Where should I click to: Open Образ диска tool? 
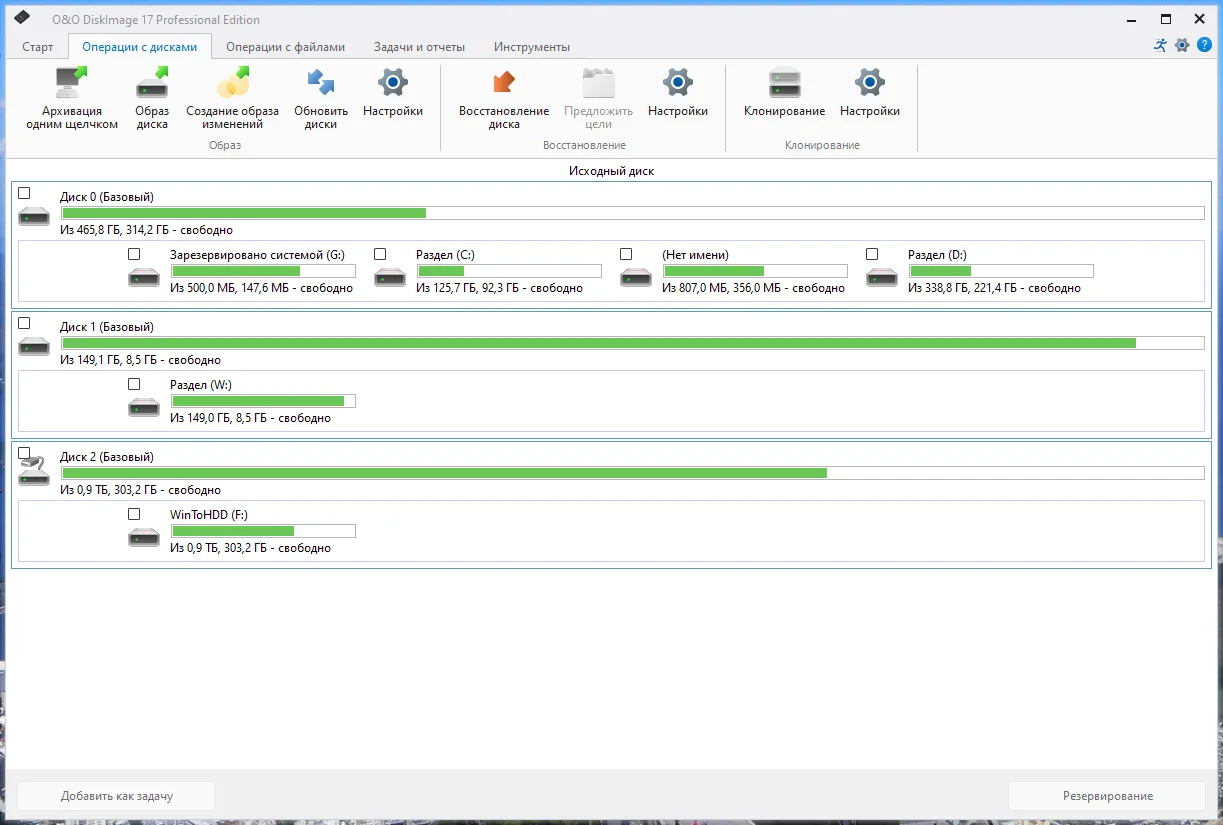152,98
